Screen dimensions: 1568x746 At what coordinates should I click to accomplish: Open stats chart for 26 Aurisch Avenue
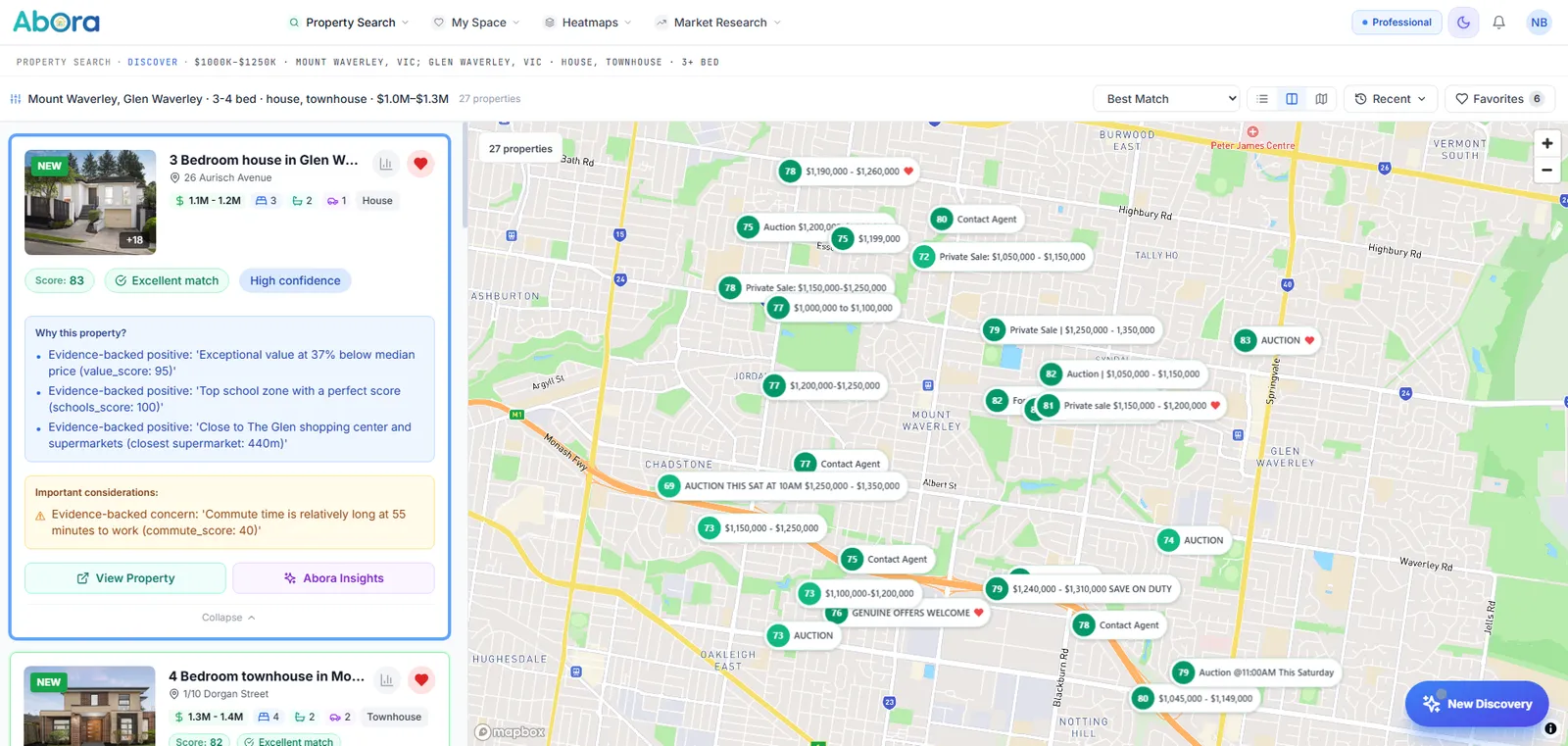coord(386,164)
